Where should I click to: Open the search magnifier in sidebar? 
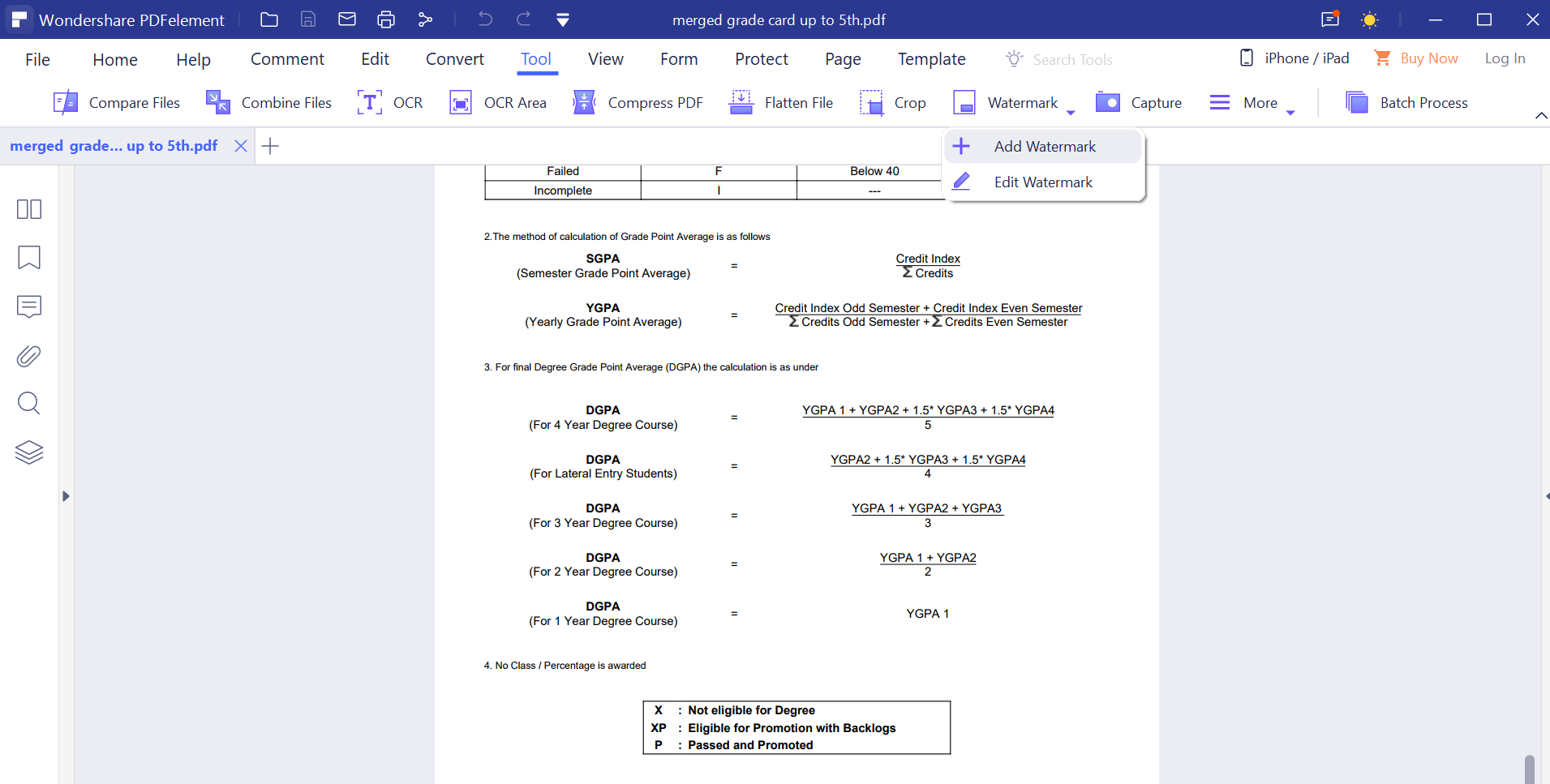point(29,403)
